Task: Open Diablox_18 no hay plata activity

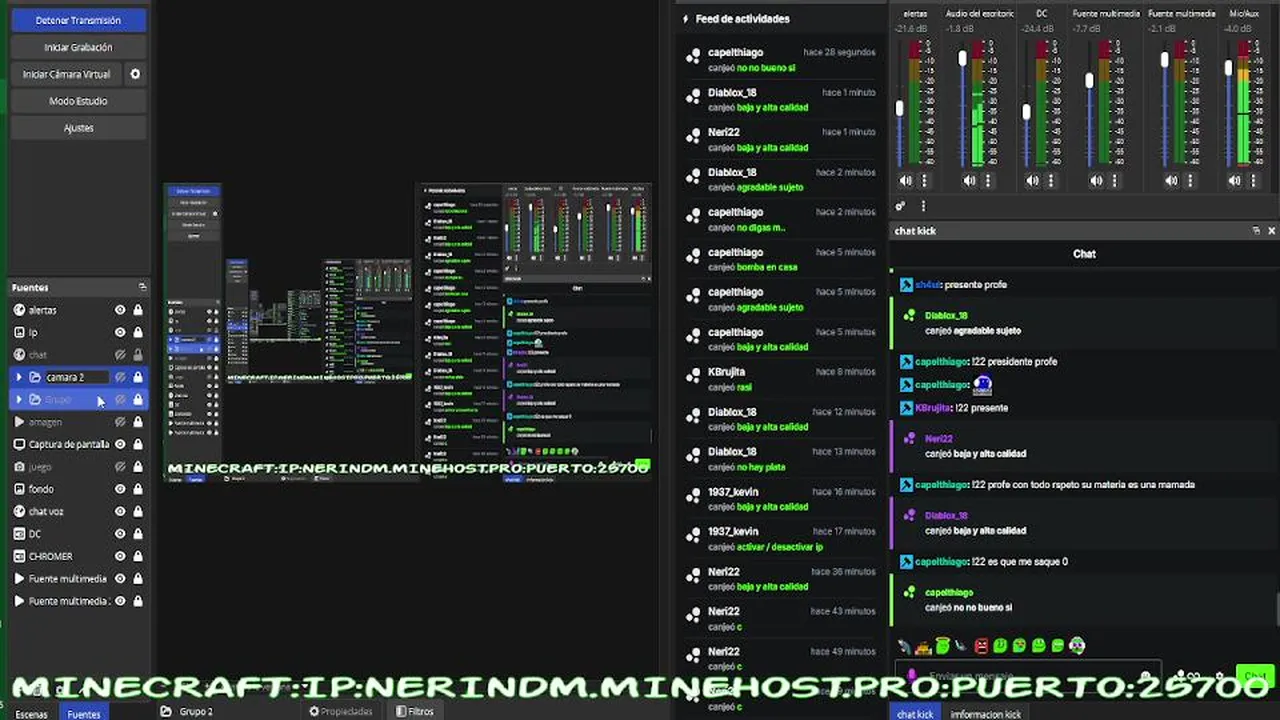Action: click(781, 459)
